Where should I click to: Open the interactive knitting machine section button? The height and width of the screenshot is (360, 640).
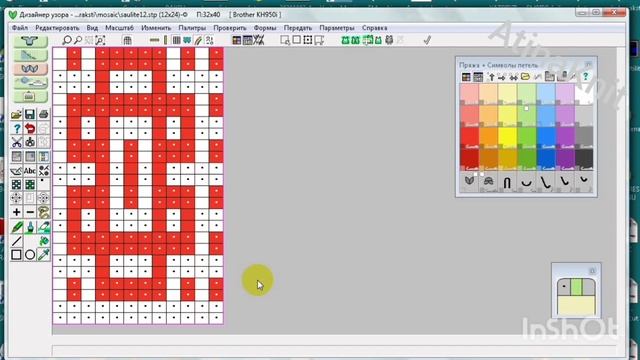pyautogui.click(x=30, y=97)
